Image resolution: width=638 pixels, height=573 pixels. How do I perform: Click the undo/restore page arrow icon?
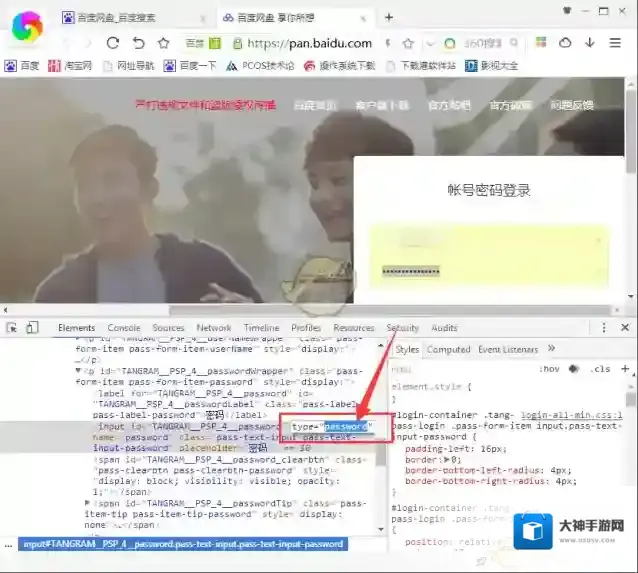(138, 43)
